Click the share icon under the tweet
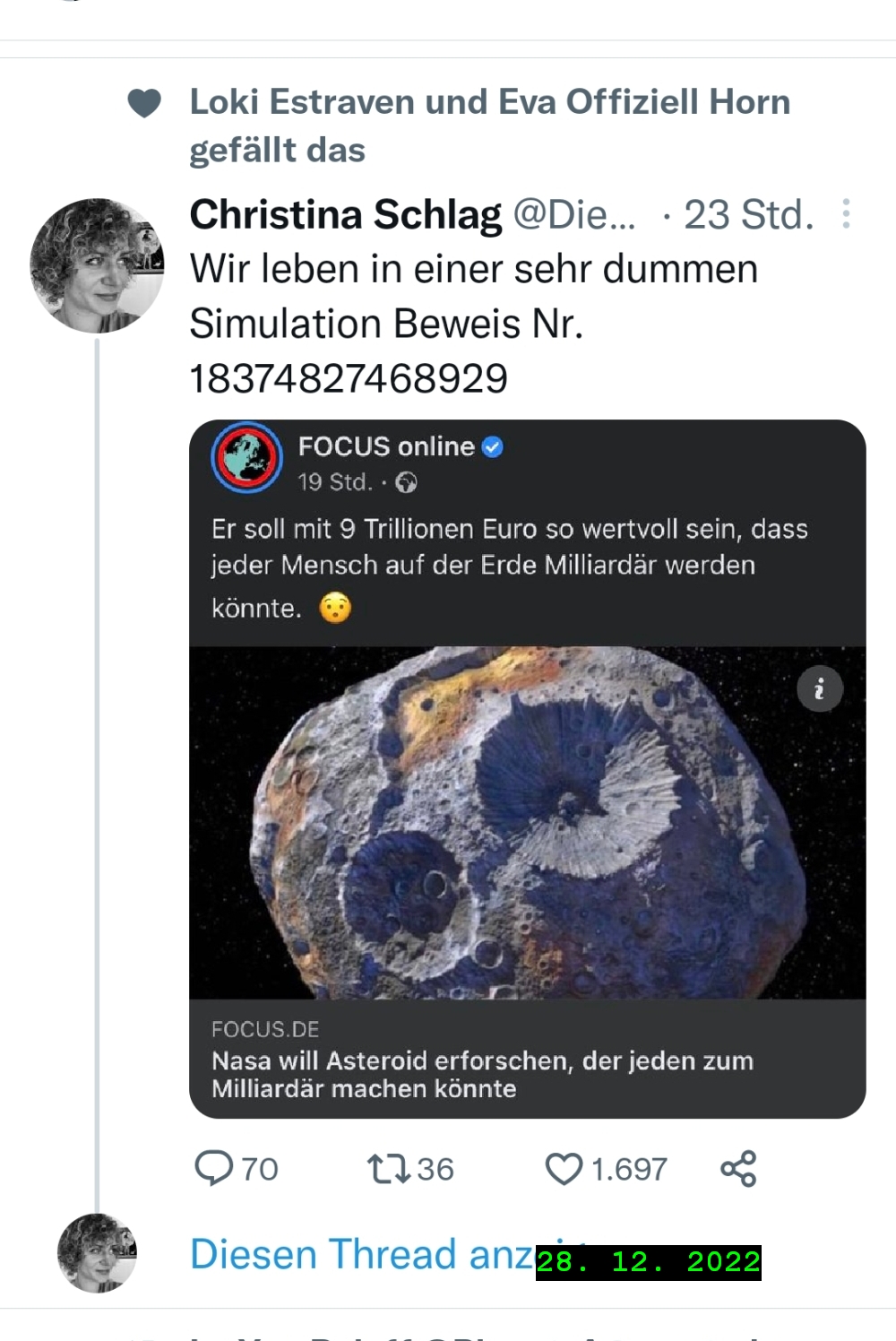 [738, 1168]
